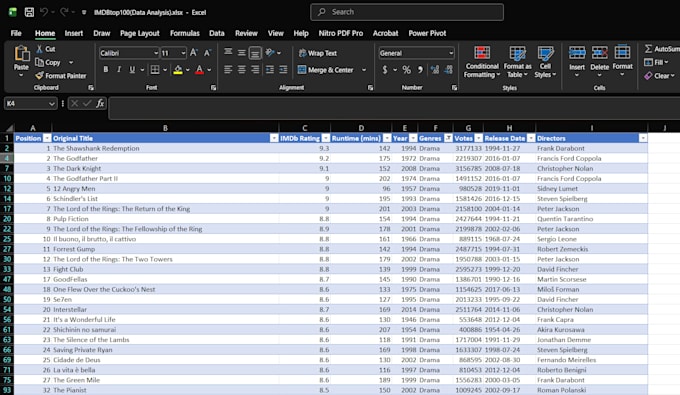Open Genres column filter button
Image resolution: width=680 pixels, height=395 pixels.
pyautogui.click(x=448, y=138)
